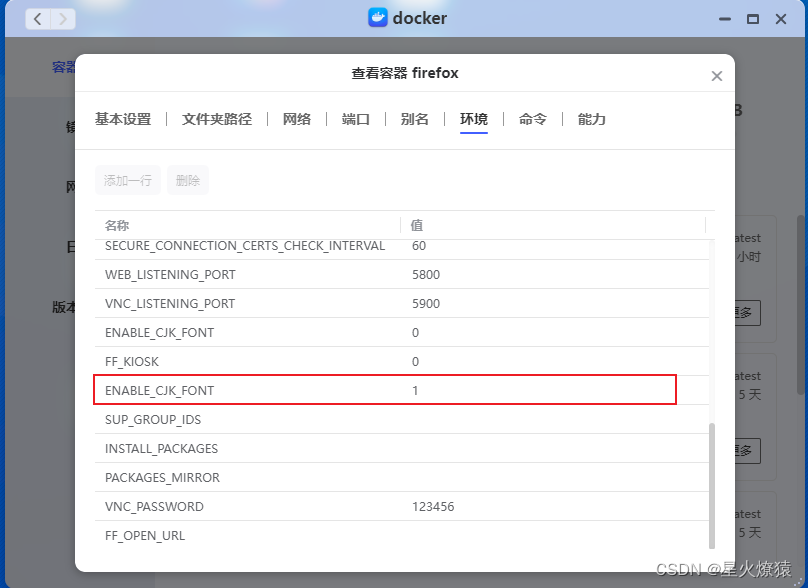
Task: Select SECURE_CONNECTION_CERTS_CHECK_INTERVAL row name
Action: point(245,246)
